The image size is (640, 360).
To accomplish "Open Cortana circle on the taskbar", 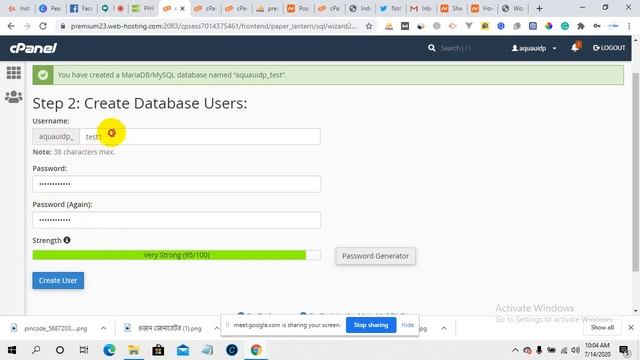I will tap(60, 350).
